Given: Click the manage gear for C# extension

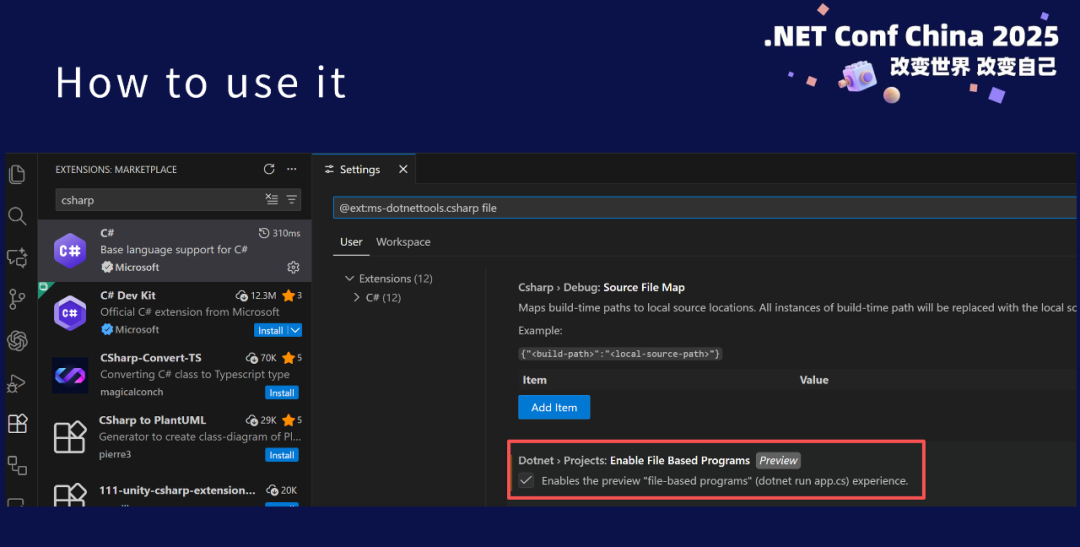Looking at the screenshot, I should pyautogui.click(x=293, y=267).
